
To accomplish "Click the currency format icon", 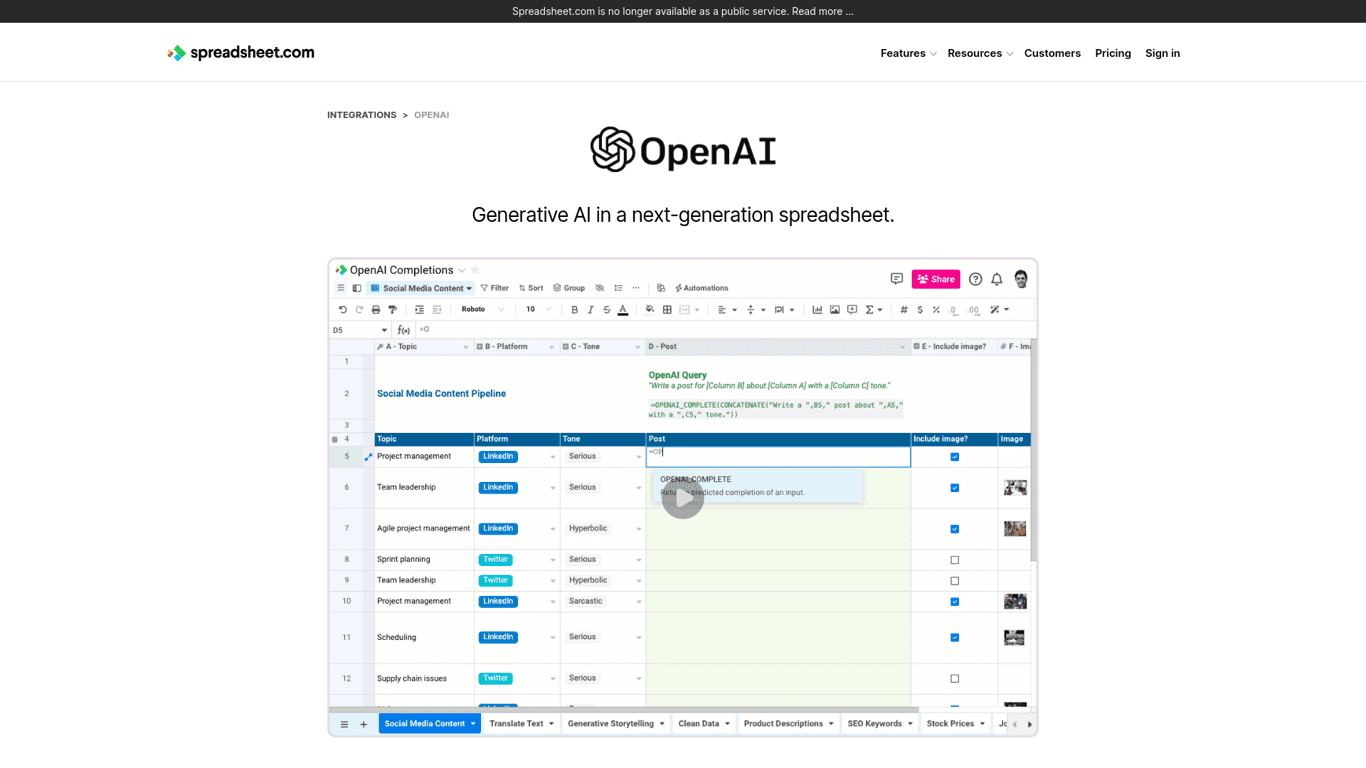I will (920, 309).
